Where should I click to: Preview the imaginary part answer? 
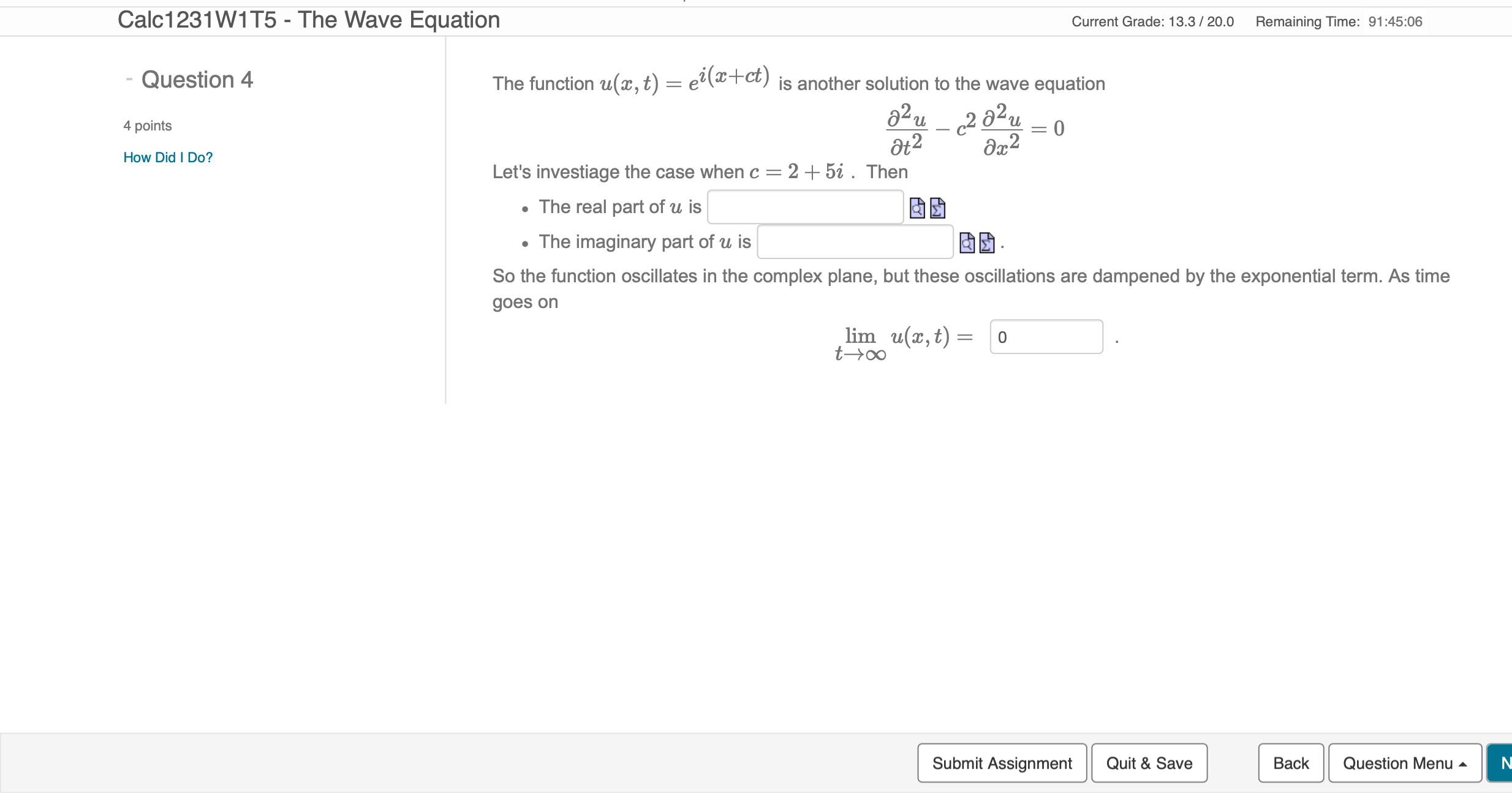968,243
